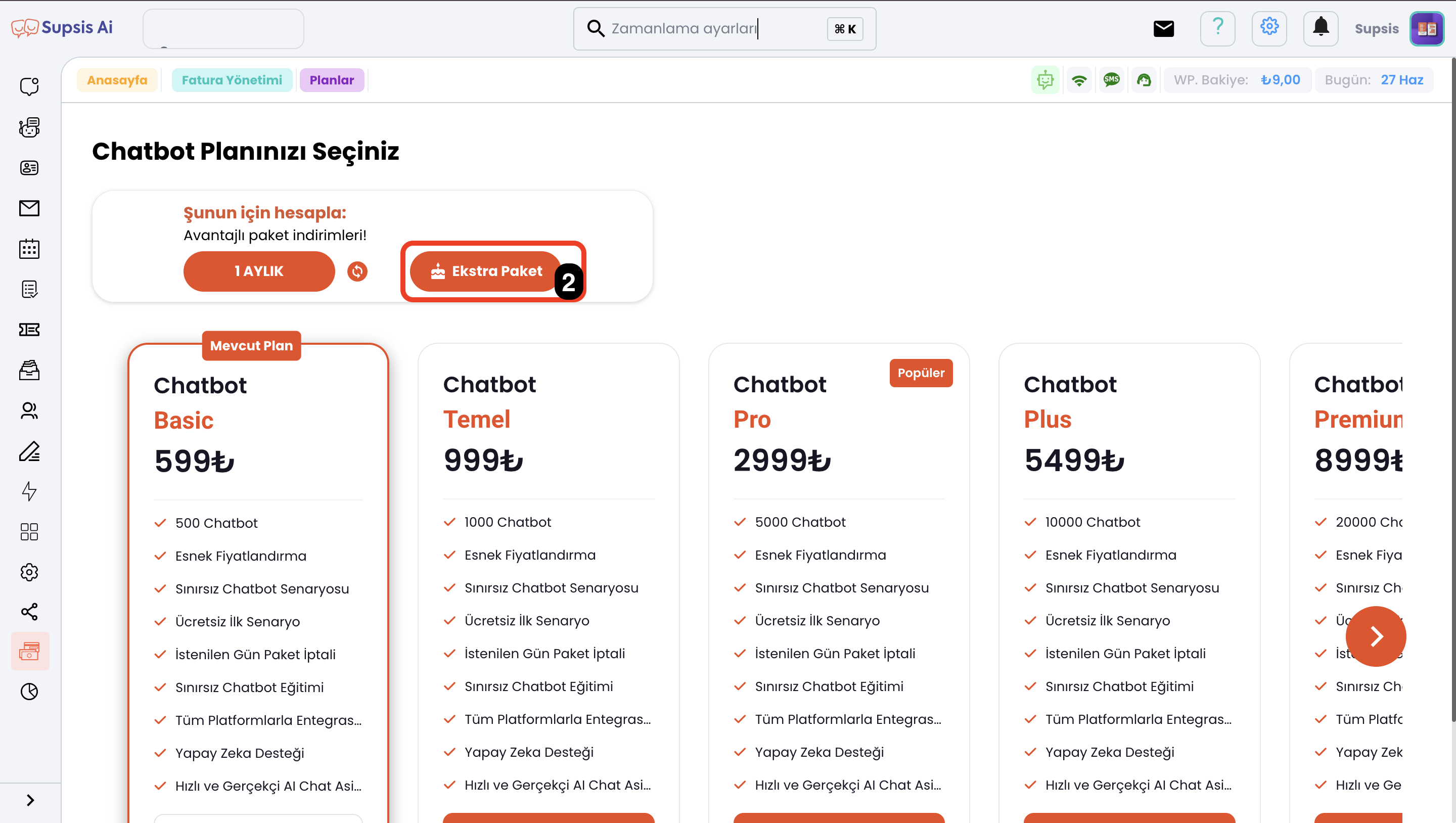1456x823 pixels.
Task: Switch to the Fatura Yönetimi tab
Action: (x=232, y=80)
